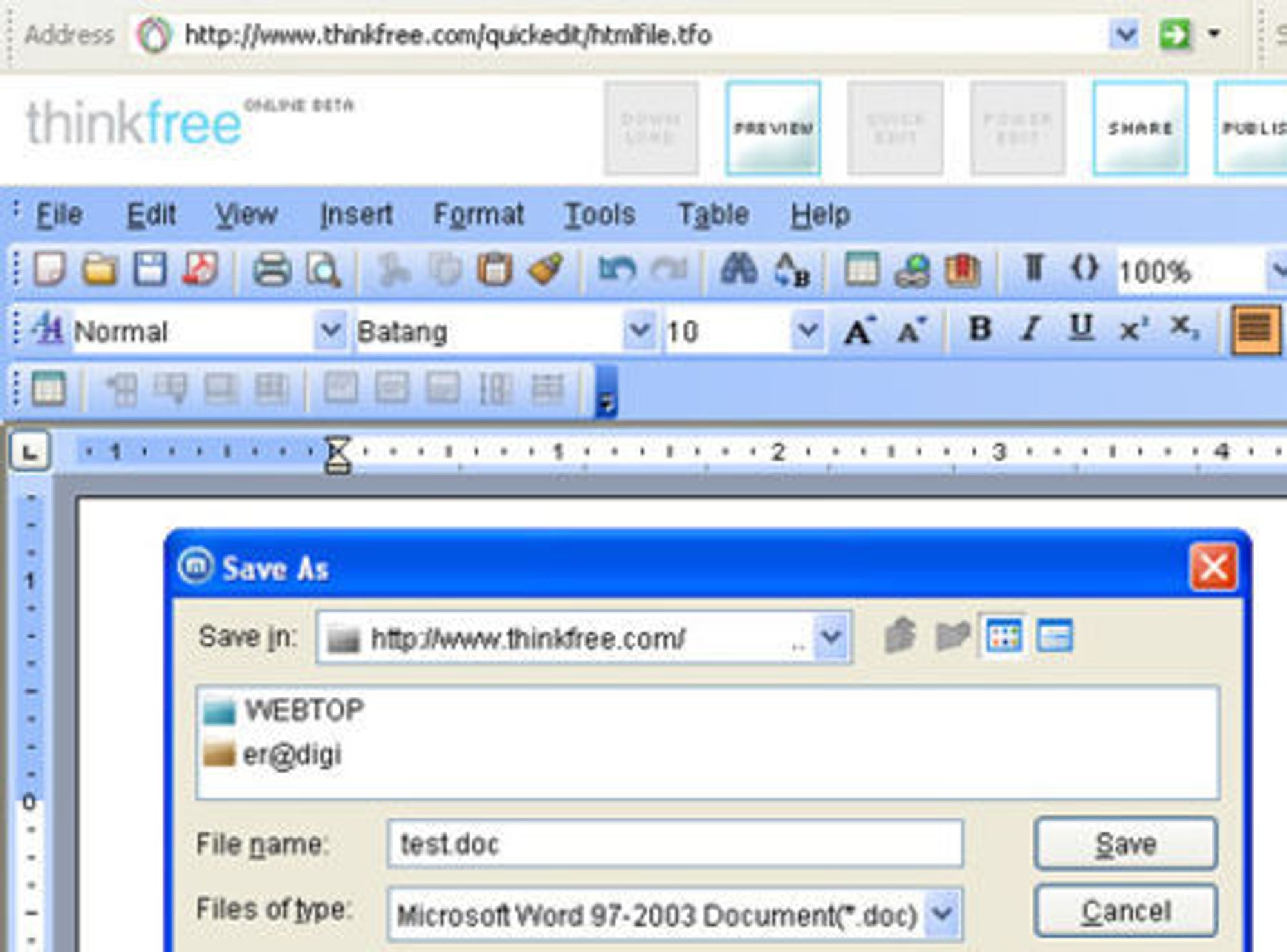Screen dimensions: 1287x952
Task: Click the SHARE button
Action: coord(1140,128)
